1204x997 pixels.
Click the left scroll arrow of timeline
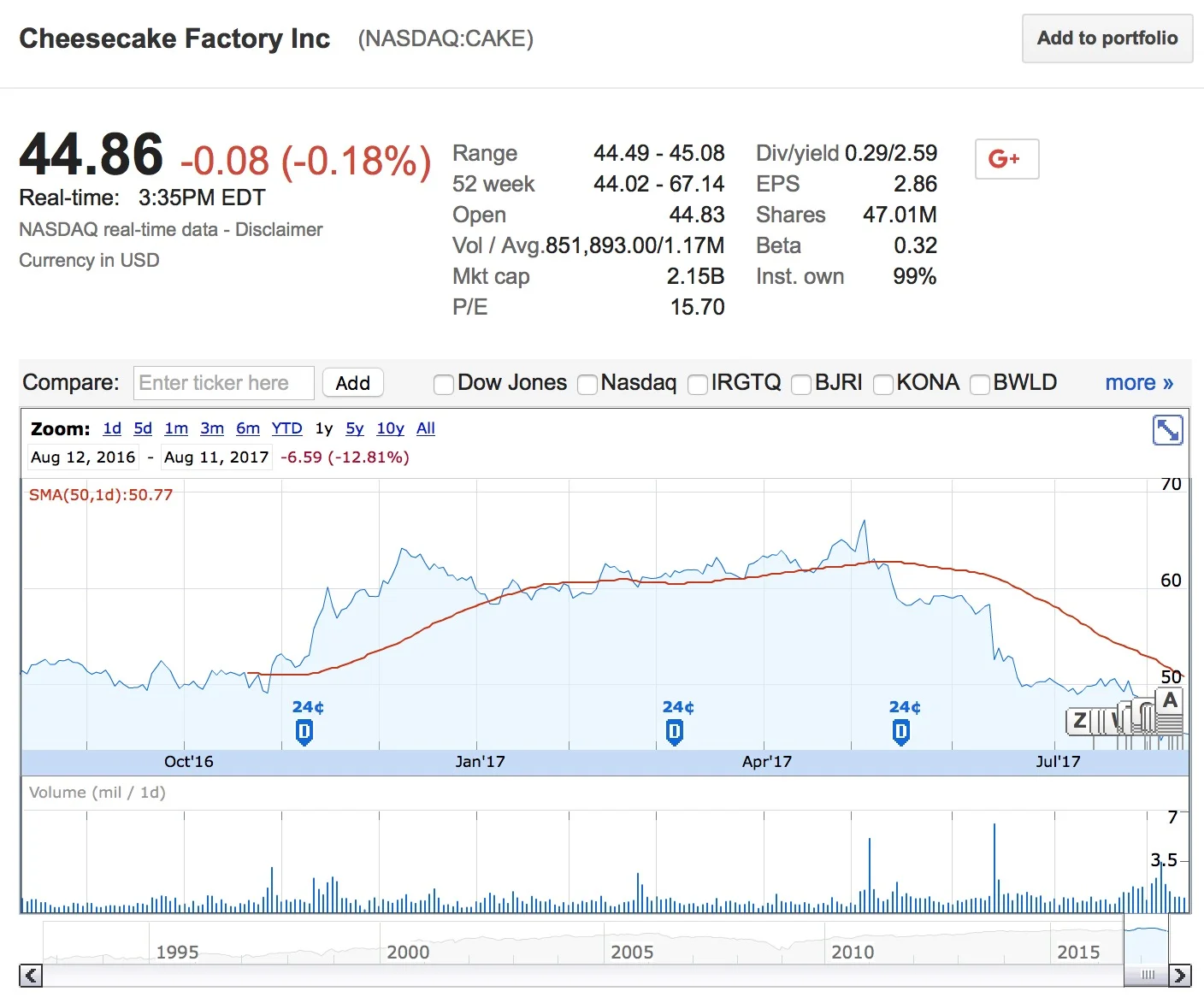coord(31,975)
